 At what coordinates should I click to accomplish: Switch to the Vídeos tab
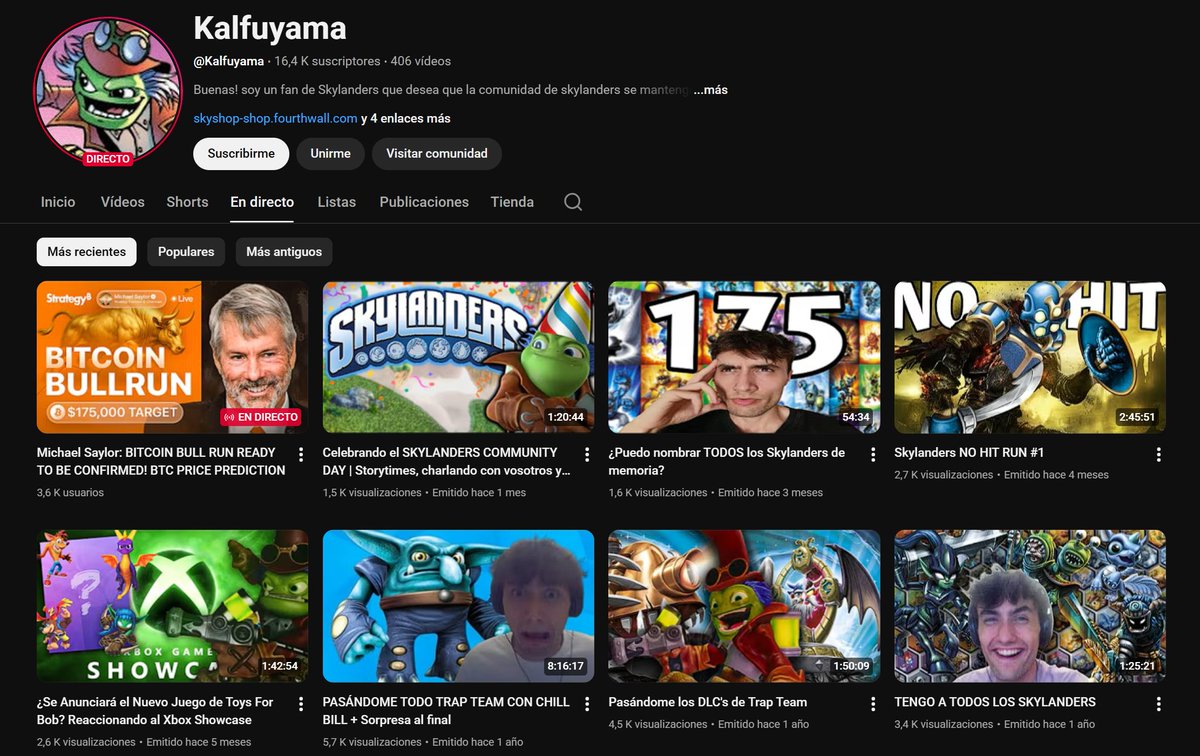point(123,202)
